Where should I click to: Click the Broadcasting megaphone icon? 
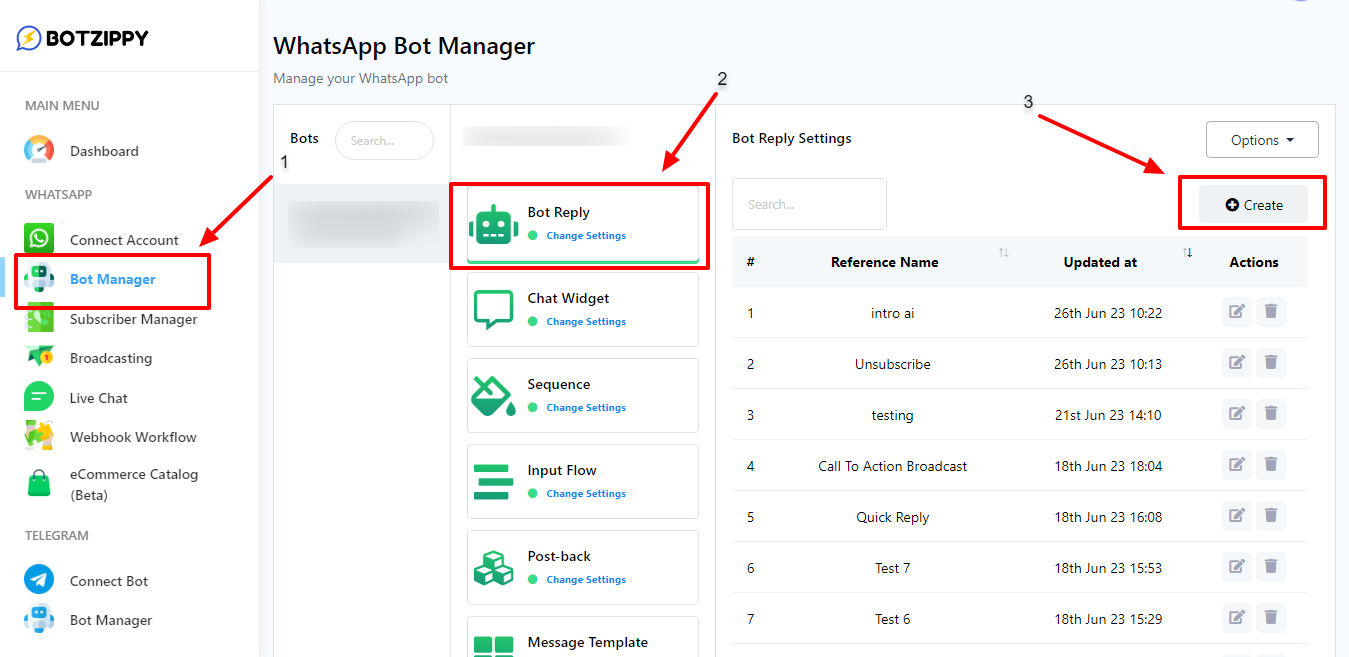[x=39, y=357]
